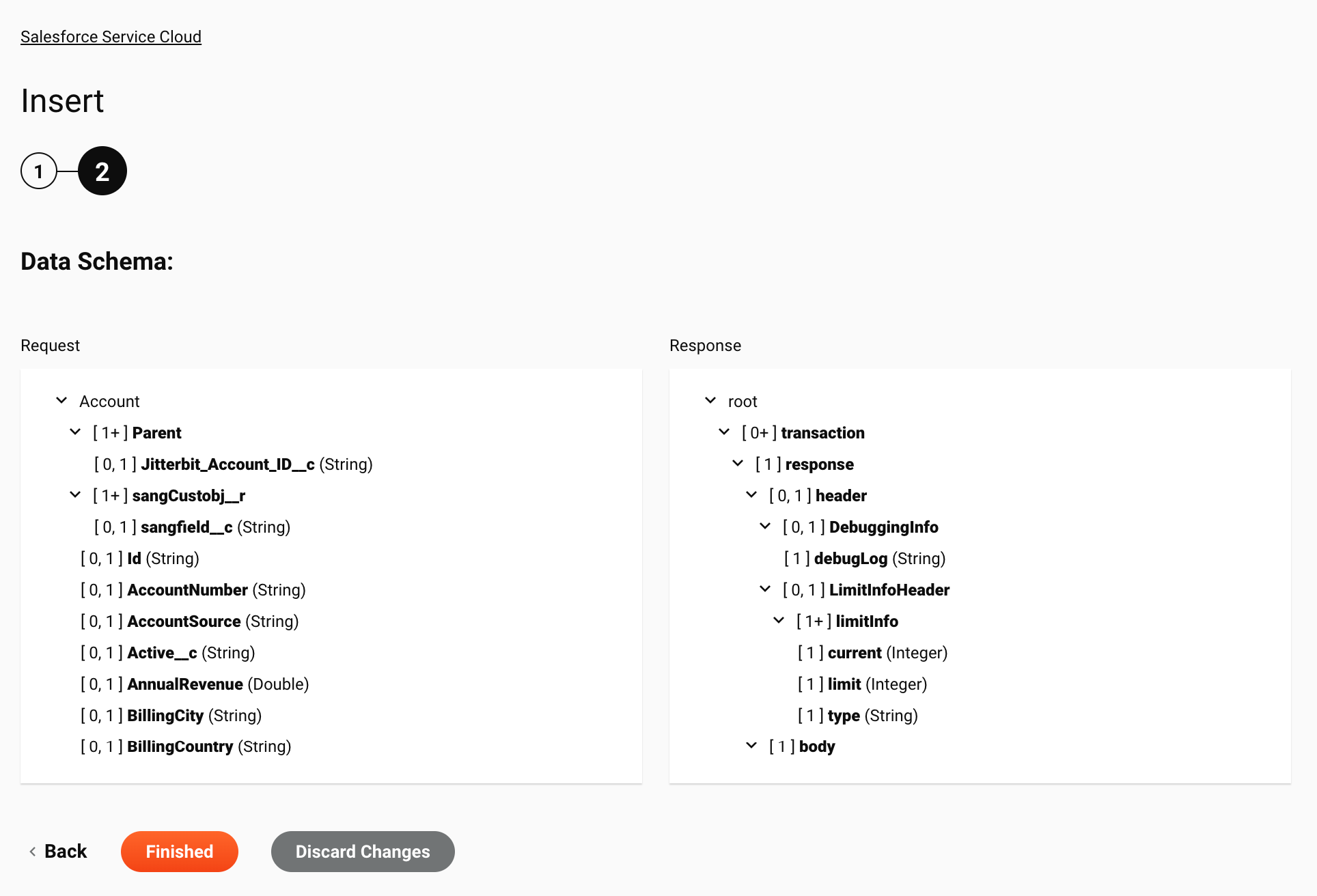
Task: Select step 1 circle indicator
Action: click(x=38, y=171)
